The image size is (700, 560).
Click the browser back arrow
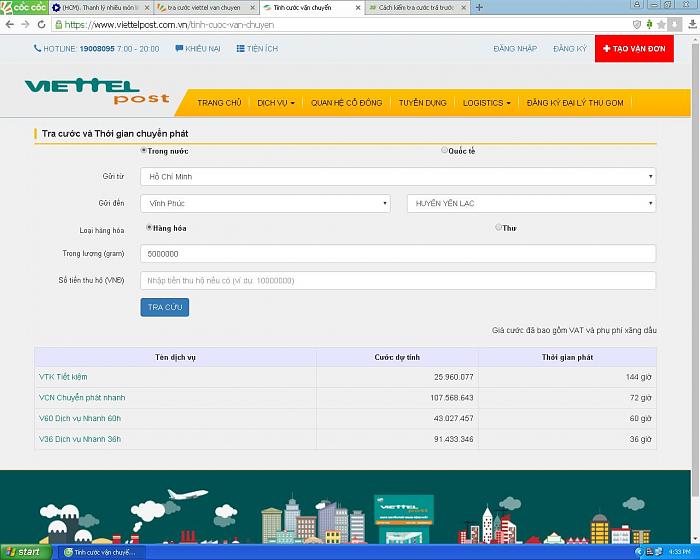pyautogui.click(x=10, y=25)
